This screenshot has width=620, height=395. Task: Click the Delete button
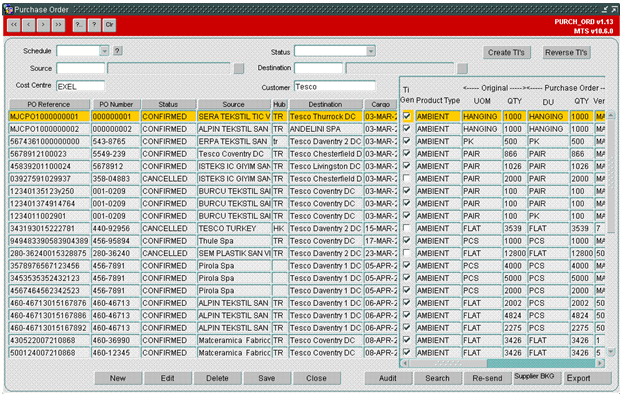(x=217, y=378)
